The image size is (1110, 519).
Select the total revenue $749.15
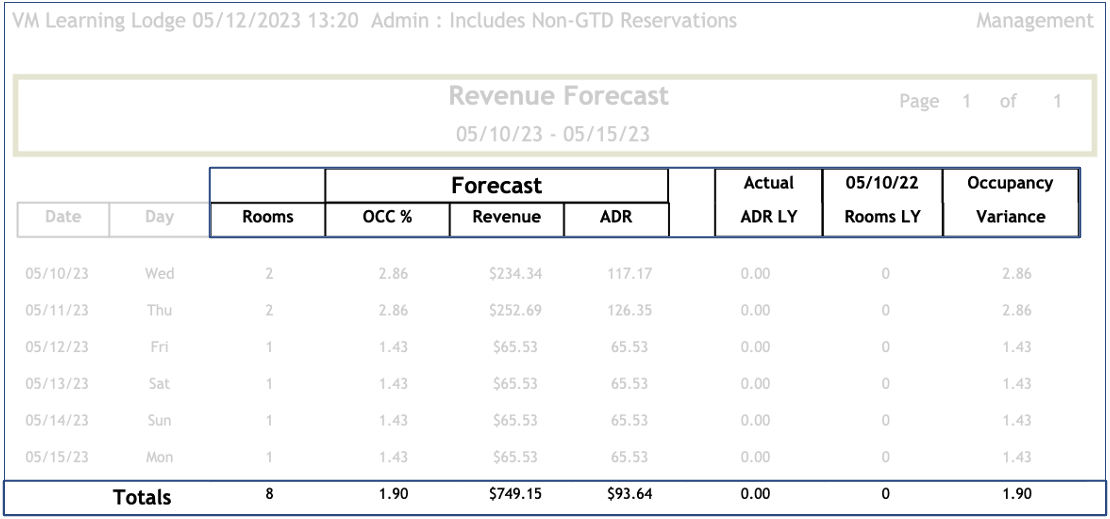tap(515, 494)
